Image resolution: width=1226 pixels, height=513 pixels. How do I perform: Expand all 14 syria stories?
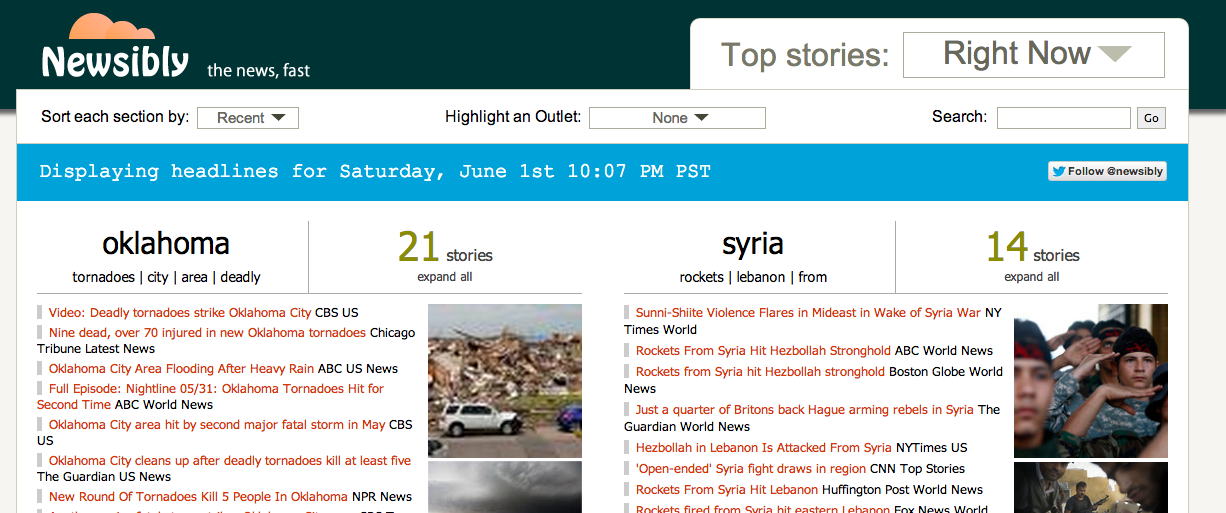click(x=1032, y=277)
